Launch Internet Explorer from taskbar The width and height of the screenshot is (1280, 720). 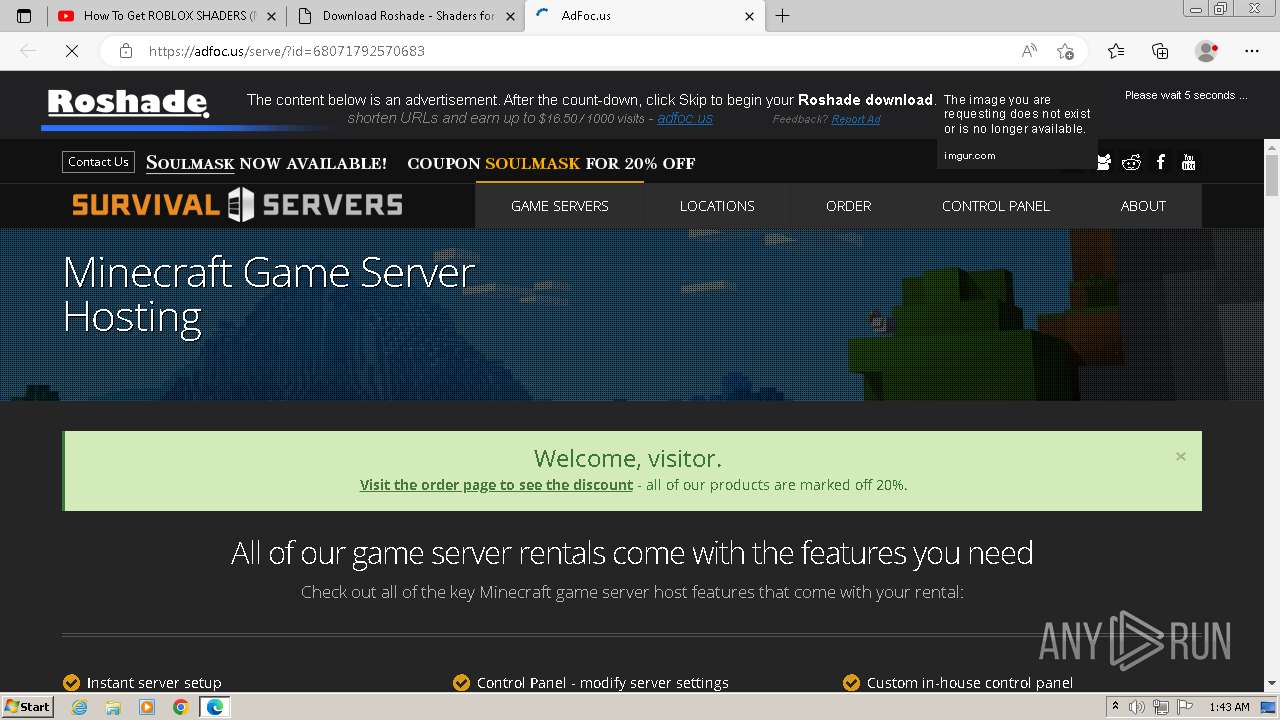(79, 707)
